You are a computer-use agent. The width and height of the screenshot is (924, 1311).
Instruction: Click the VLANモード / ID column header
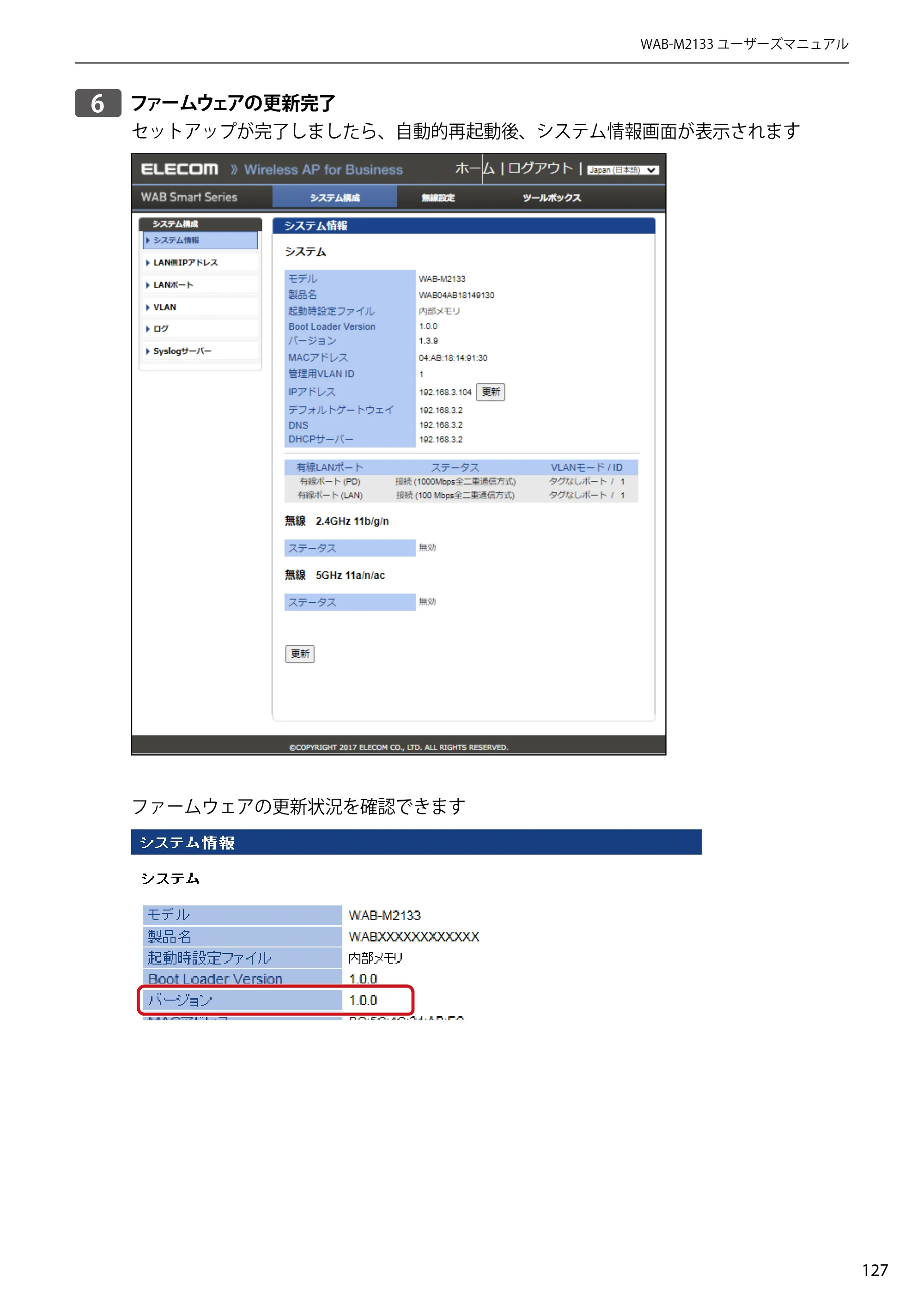pyautogui.click(x=586, y=467)
